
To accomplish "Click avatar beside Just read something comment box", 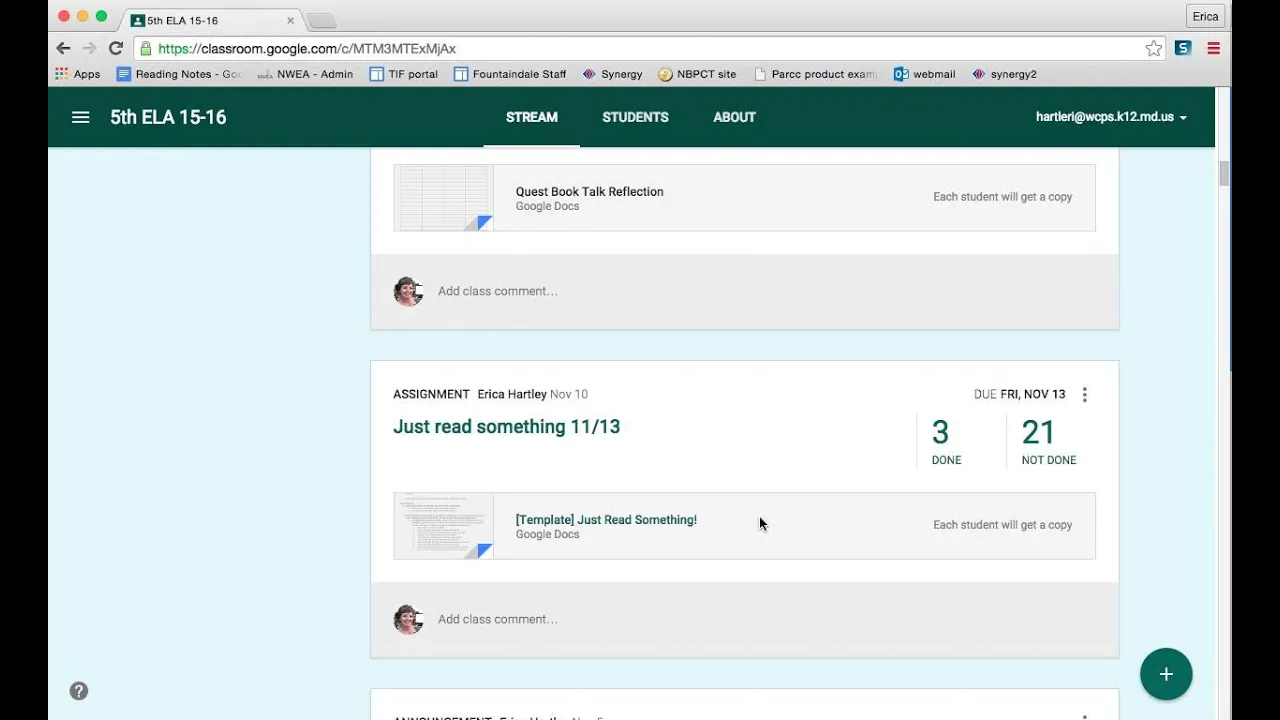I will [408, 619].
